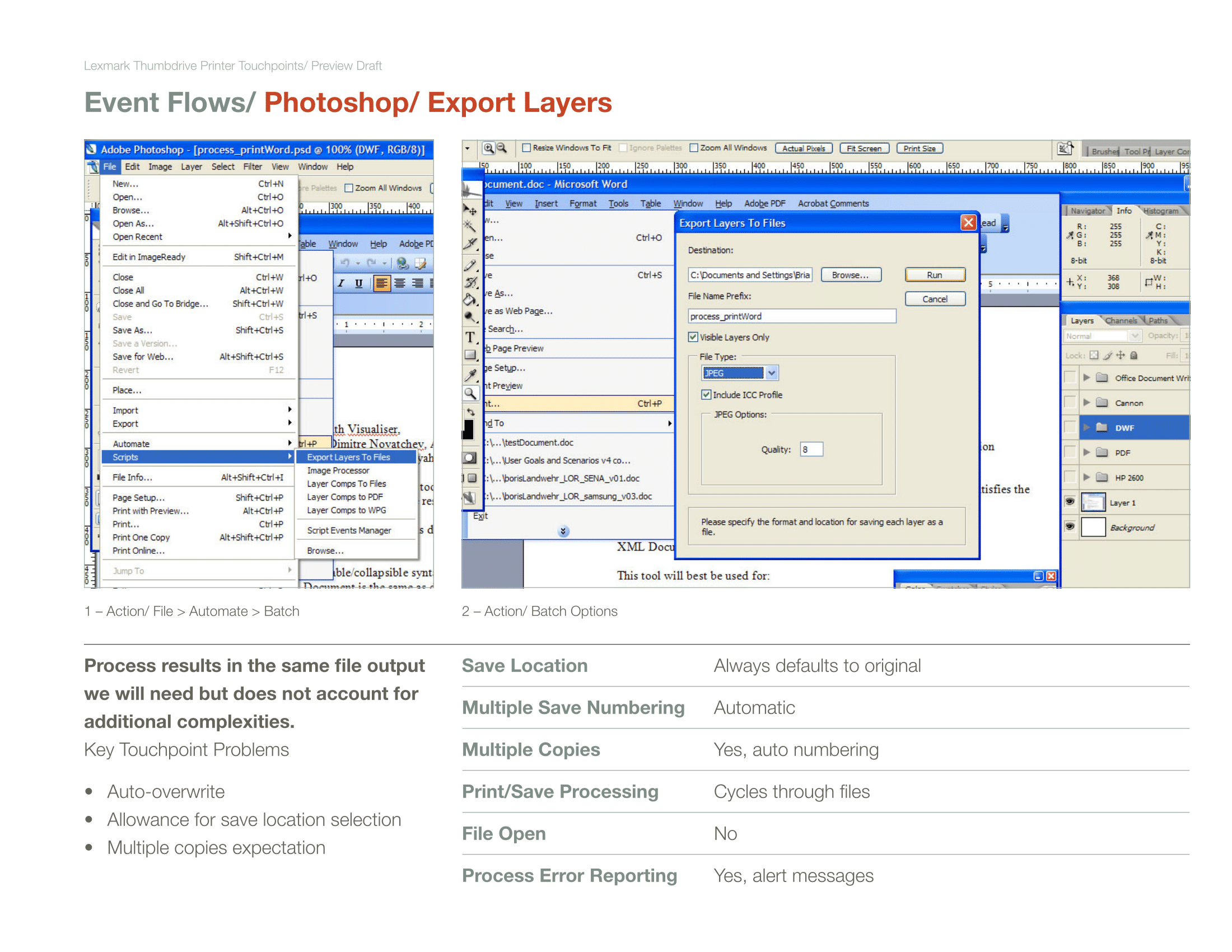Image resolution: width=1232 pixels, height=952 pixels.
Task: Expand the PDF layer group triangle
Action: 1086,452
